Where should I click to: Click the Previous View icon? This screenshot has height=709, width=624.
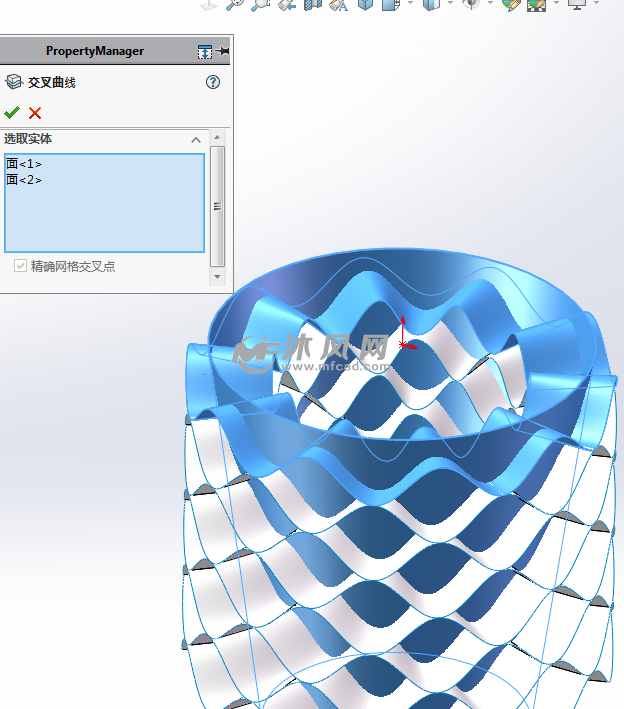coord(287,5)
